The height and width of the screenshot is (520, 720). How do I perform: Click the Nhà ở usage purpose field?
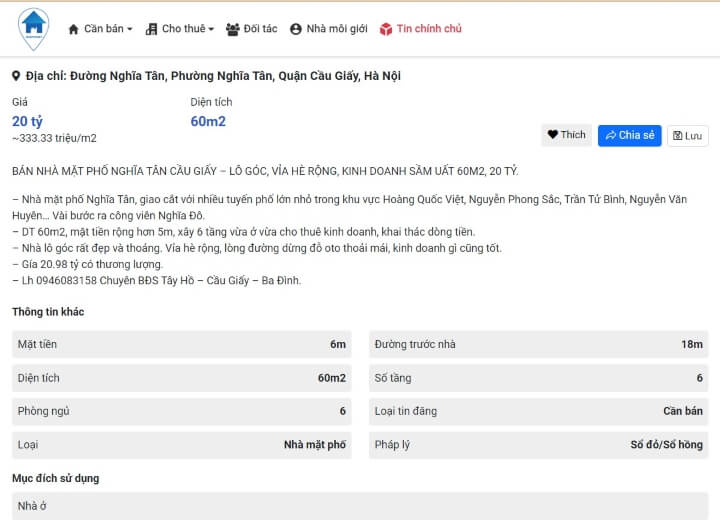[x=32, y=506]
